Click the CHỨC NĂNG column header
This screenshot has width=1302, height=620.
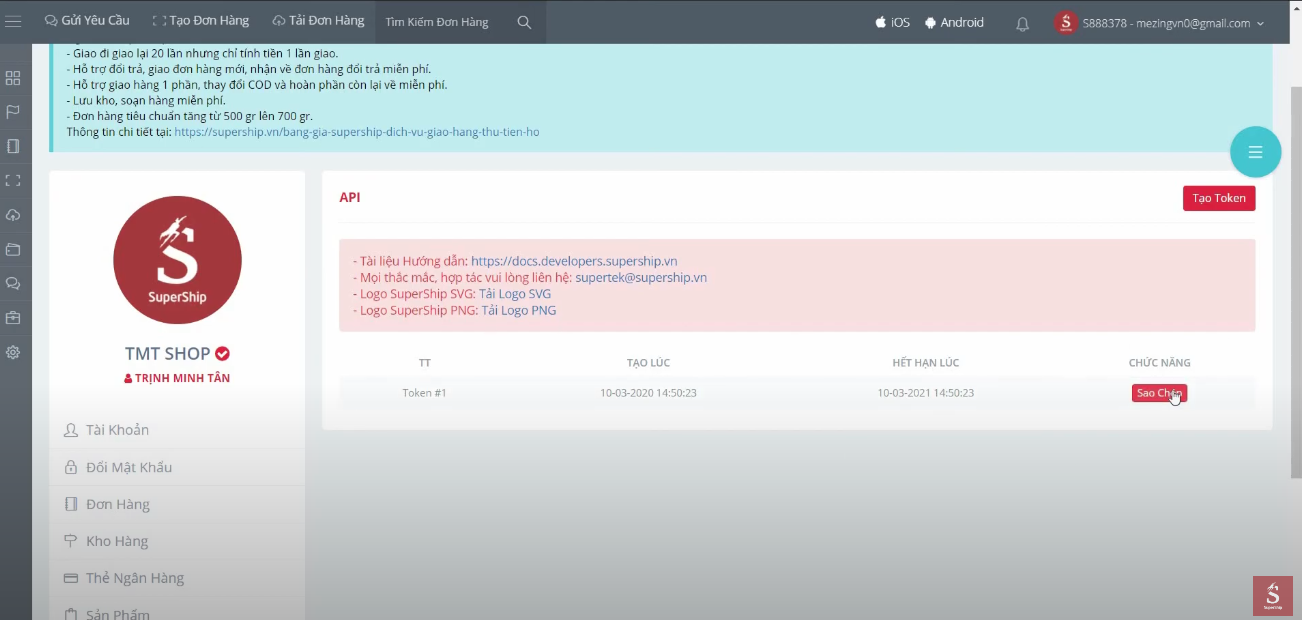pyautogui.click(x=1160, y=363)
